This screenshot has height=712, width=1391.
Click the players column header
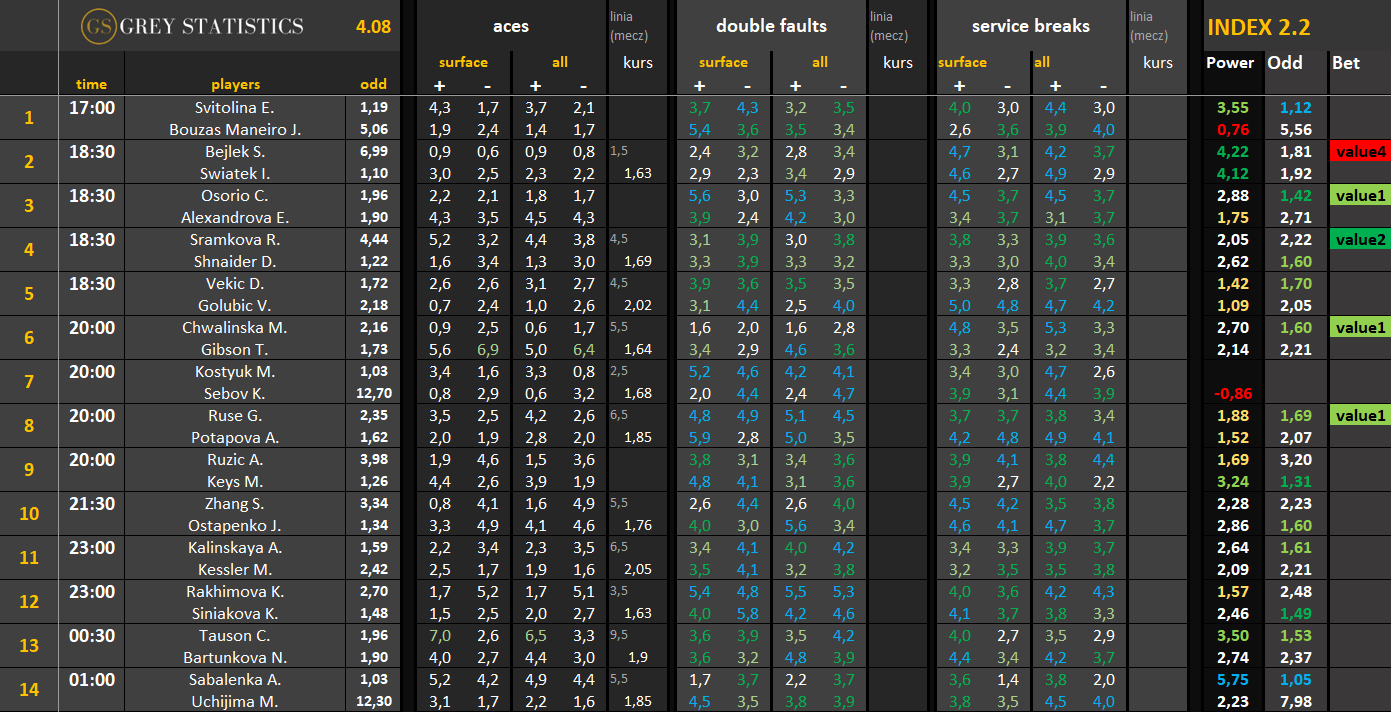click(235, 85)
